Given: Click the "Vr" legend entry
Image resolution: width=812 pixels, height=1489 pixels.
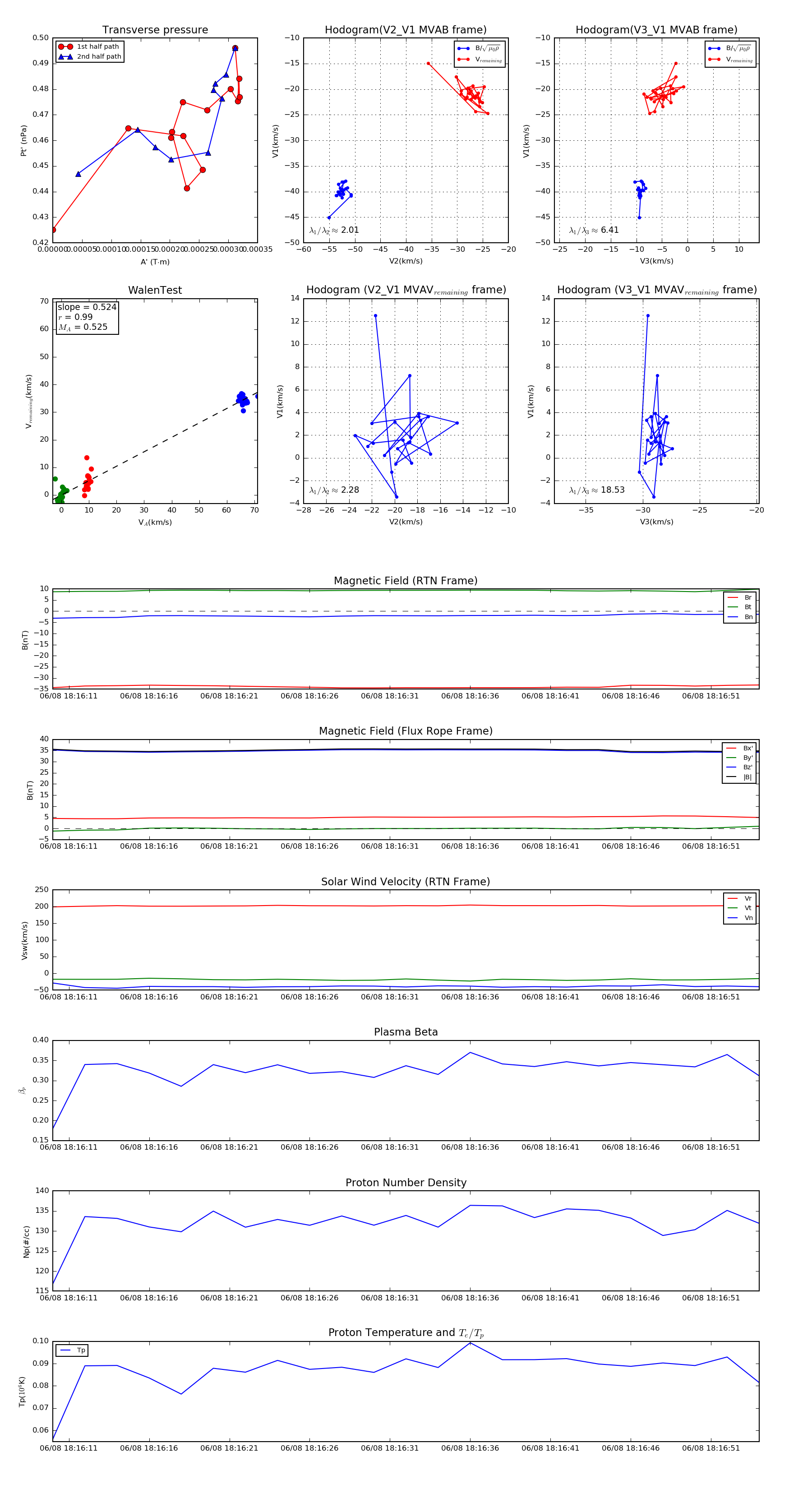Looking at the screenshot, I should coord(740,899).
